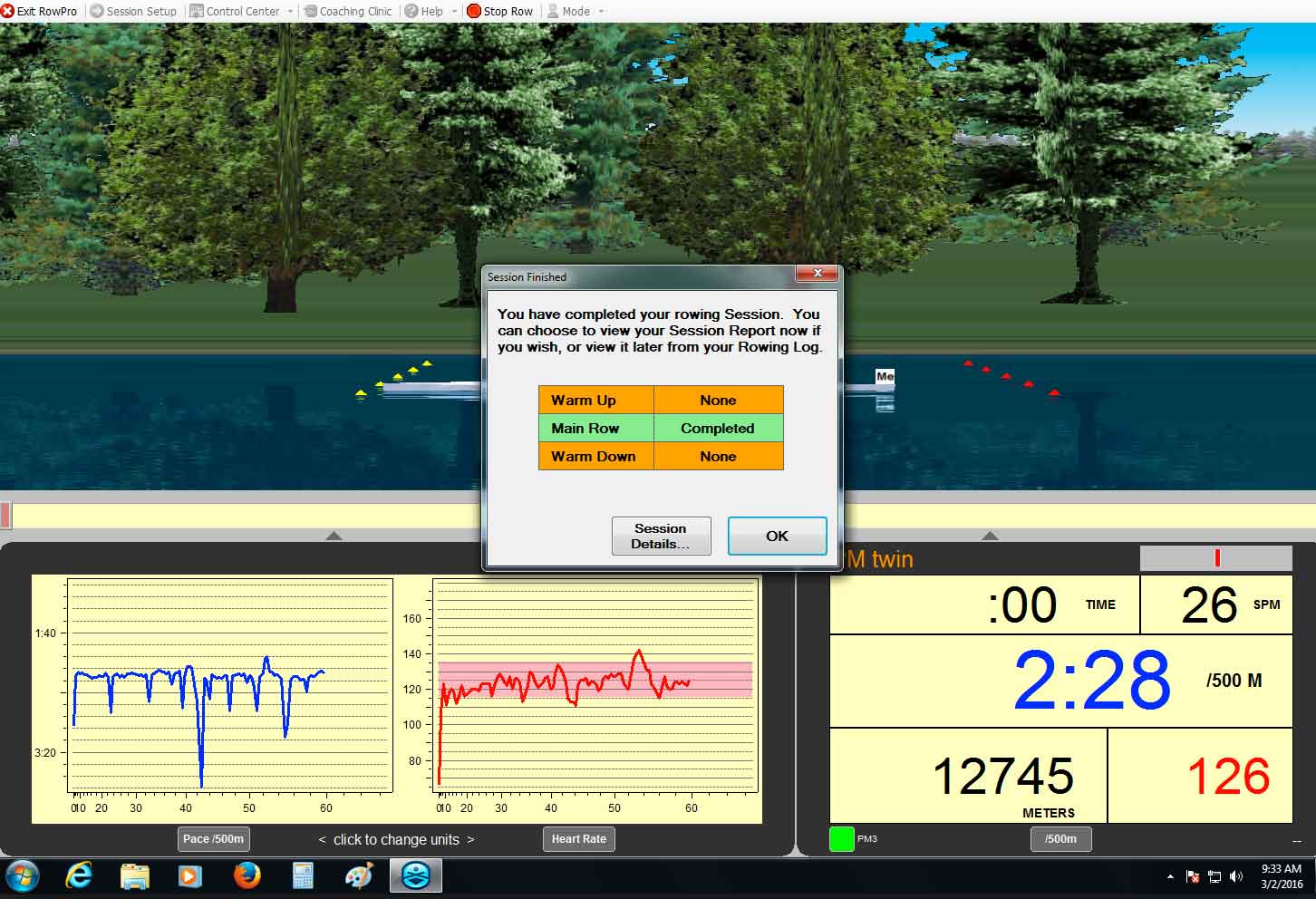Click the volume speaker tray icon
1316x899 pixels.
pos(1236,876)
